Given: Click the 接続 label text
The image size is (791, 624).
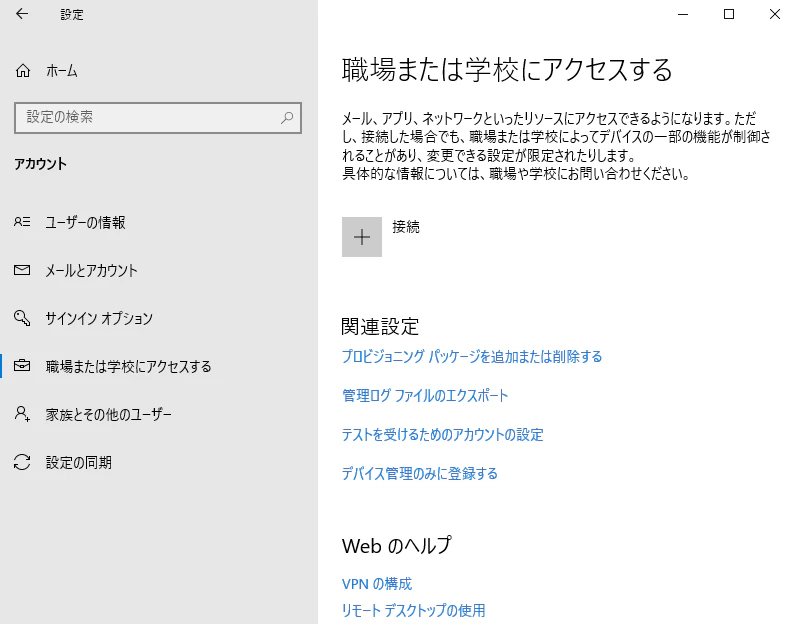Looking at the screenshot, I should click(x=406, y=227).
